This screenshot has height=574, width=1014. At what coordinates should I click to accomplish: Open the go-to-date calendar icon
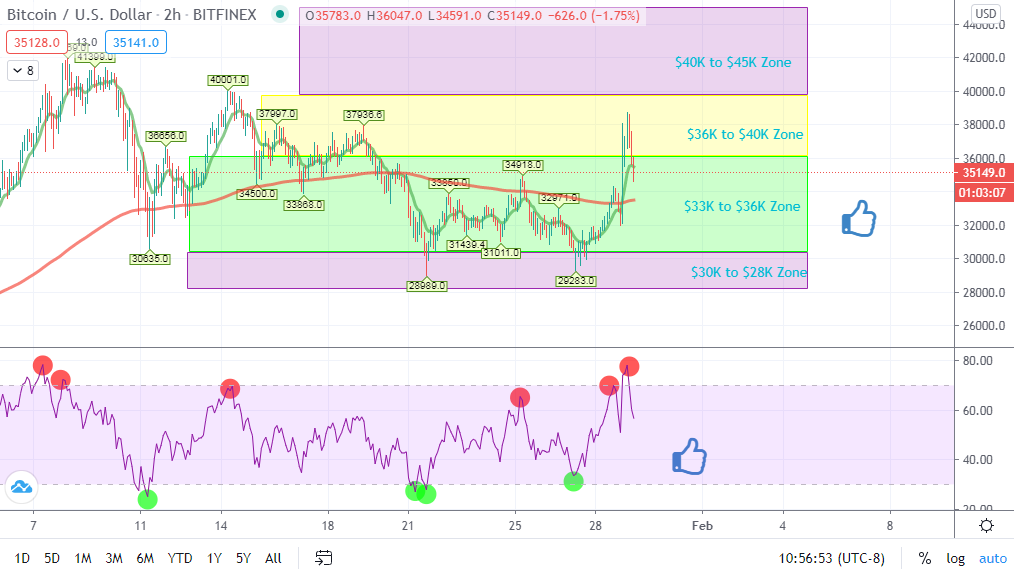pos(323,557)
